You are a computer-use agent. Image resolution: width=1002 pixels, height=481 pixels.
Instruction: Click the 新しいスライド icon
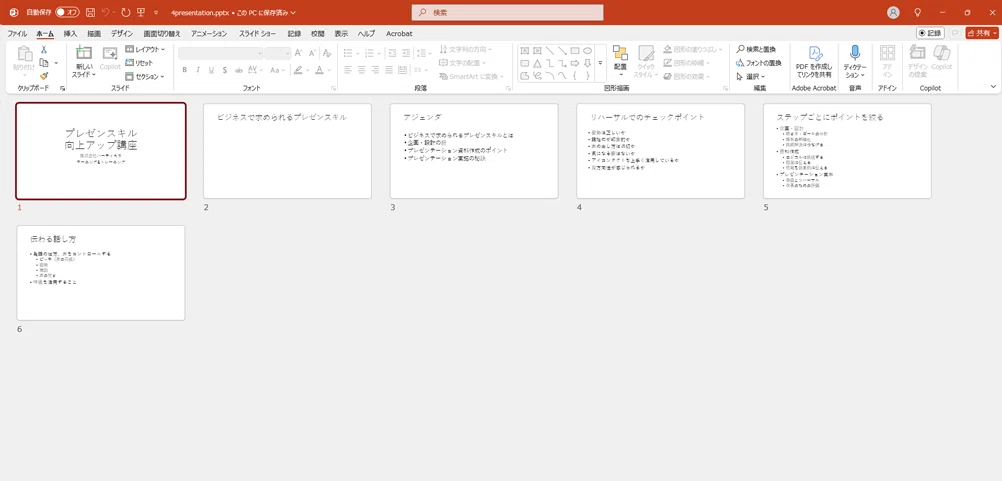[84, 53]
